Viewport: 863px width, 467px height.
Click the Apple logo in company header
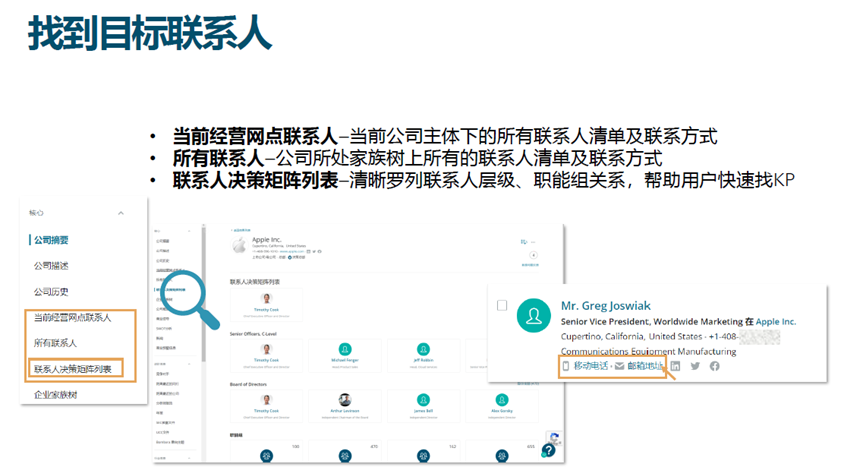coord(239,243)
